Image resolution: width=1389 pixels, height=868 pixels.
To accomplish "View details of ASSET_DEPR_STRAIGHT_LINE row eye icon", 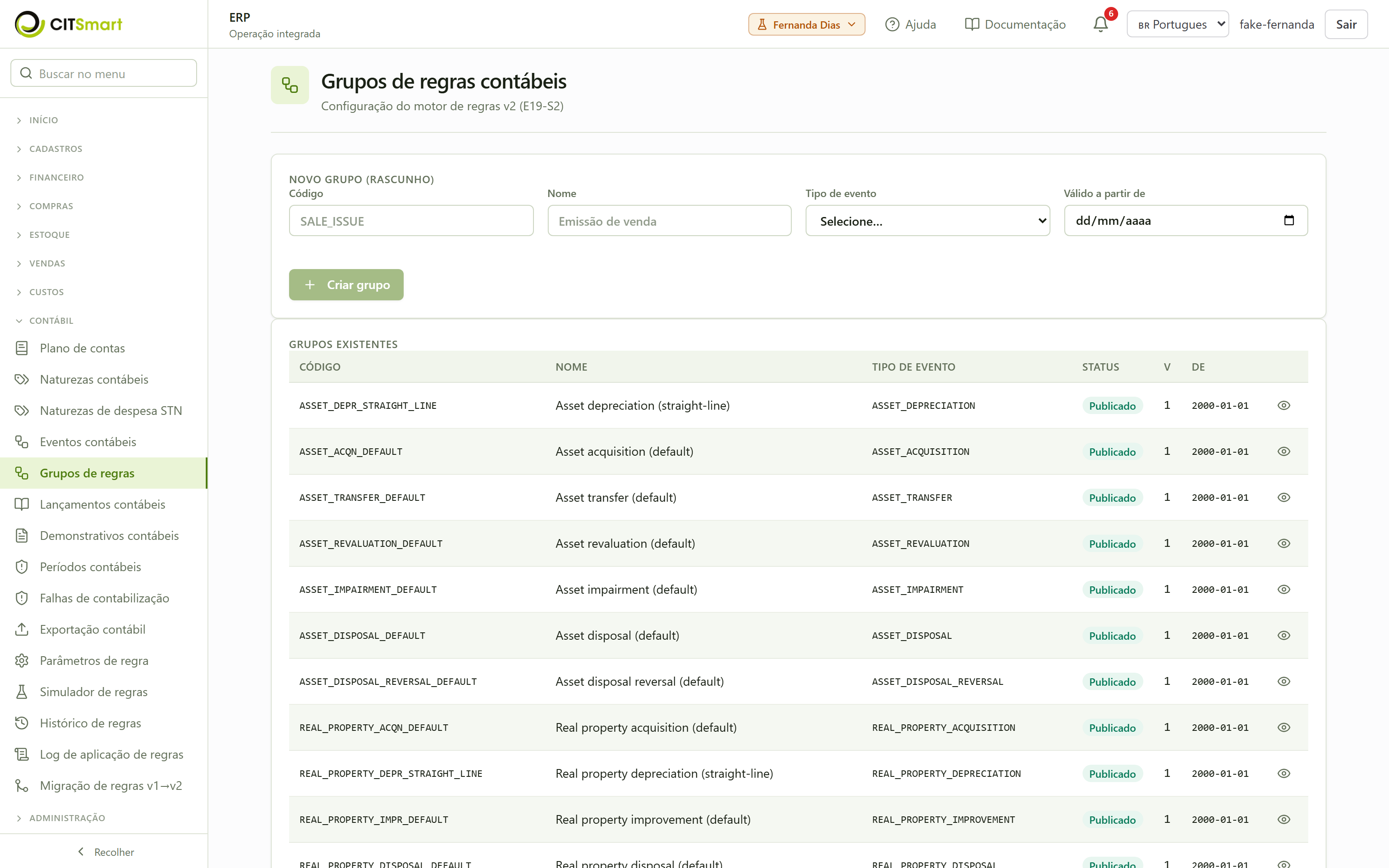I will coord(1284,405).
